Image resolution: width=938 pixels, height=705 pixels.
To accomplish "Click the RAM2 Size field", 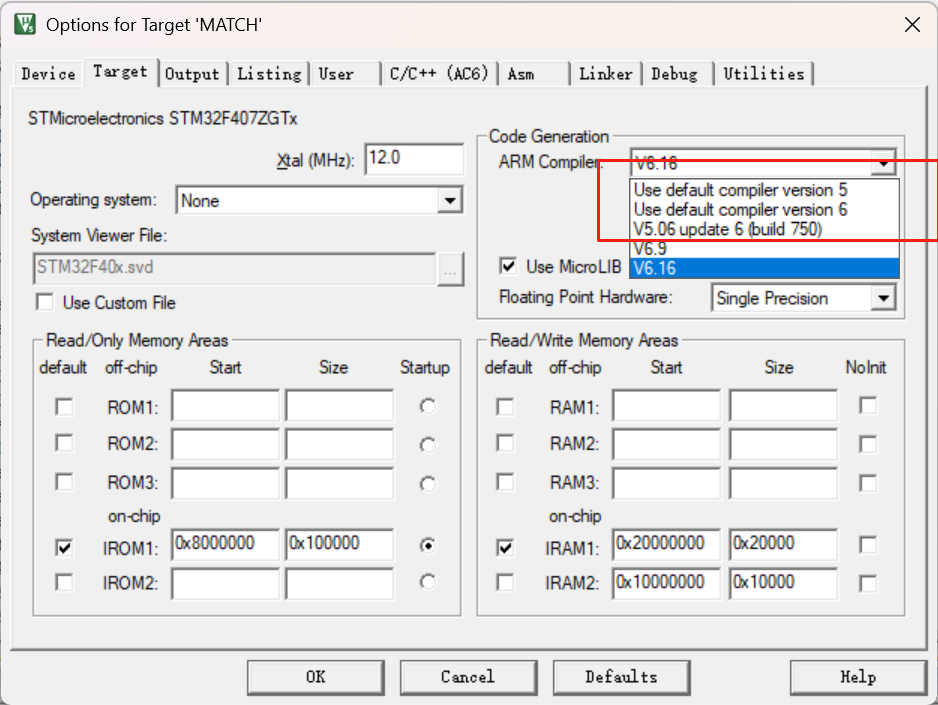I will click(x=783, y=444).
